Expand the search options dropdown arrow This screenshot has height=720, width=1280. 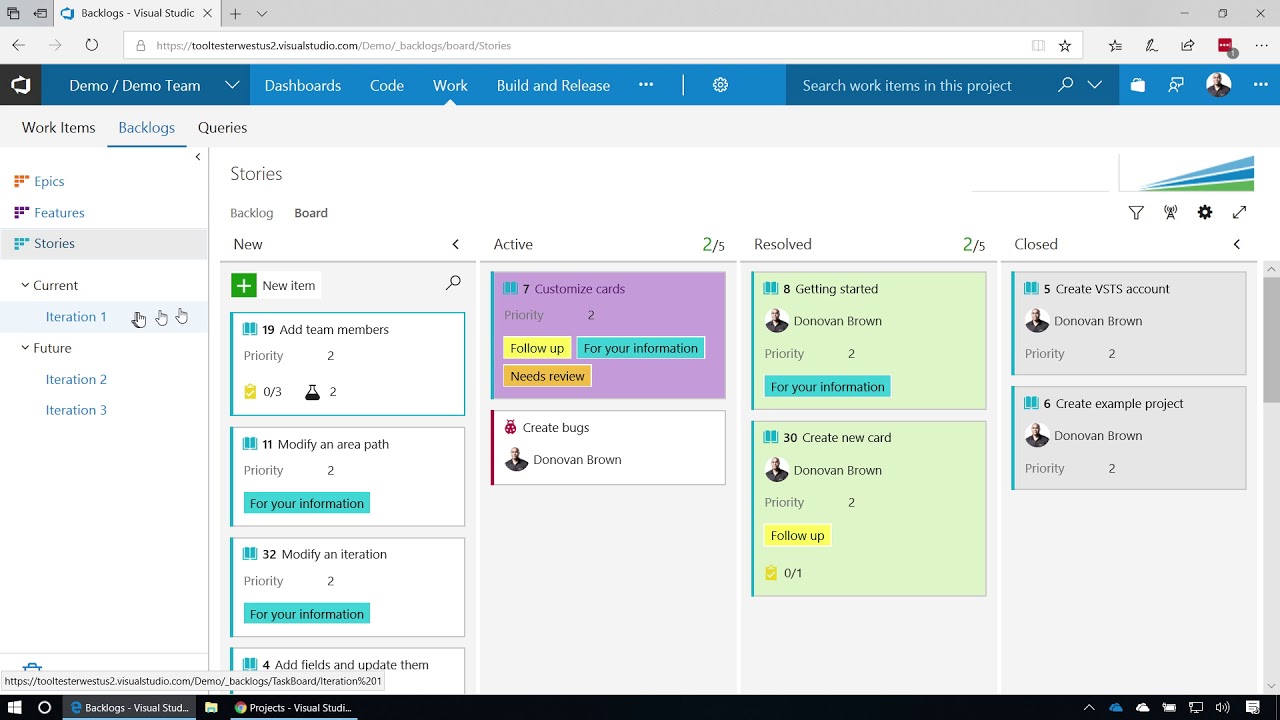pyautogui.click(x=1095, y=85)
